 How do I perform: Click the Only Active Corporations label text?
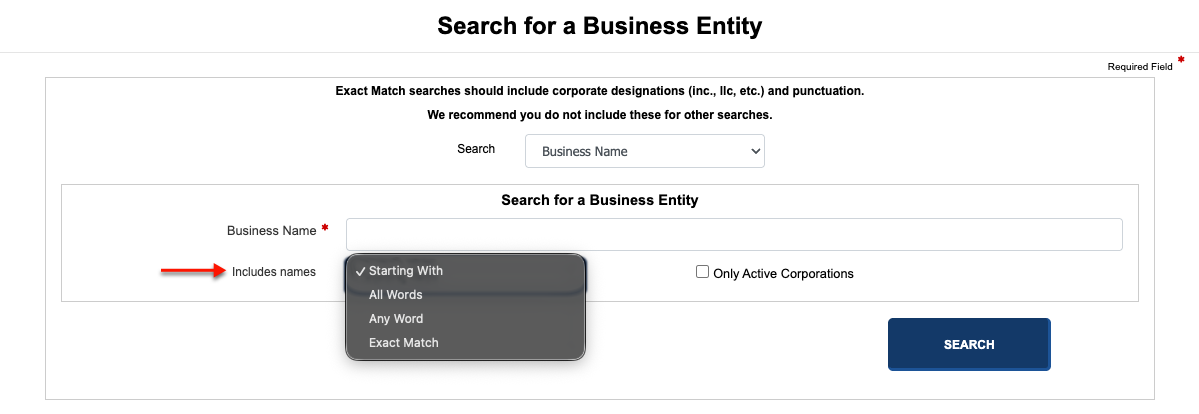click(783, 273)
